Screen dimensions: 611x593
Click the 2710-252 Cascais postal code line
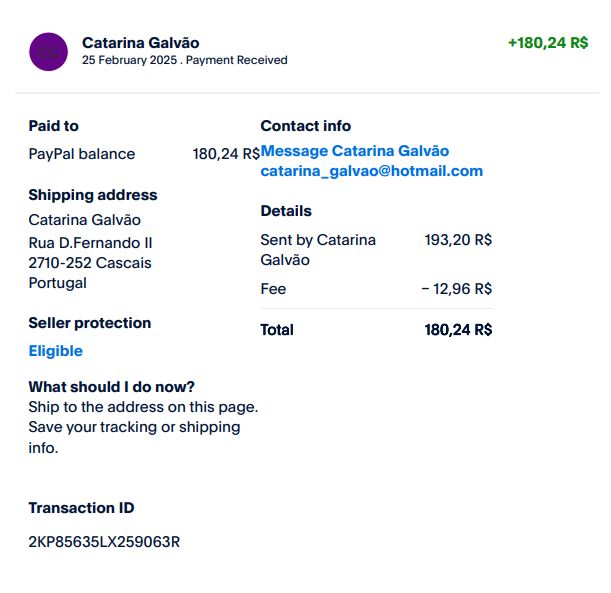pyautogui.click(x=90, y=263)
